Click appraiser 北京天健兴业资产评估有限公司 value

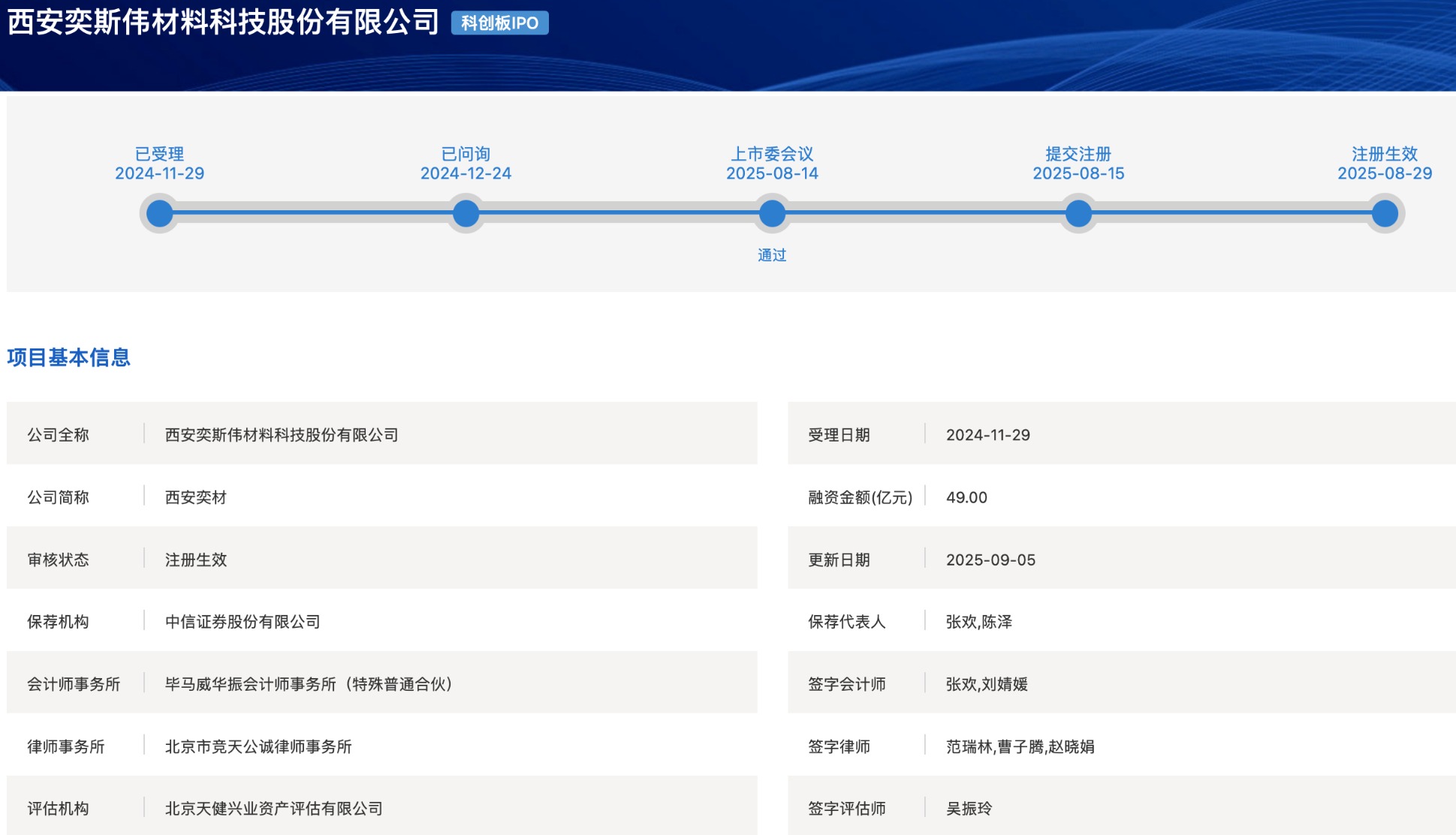click(274, 809)
